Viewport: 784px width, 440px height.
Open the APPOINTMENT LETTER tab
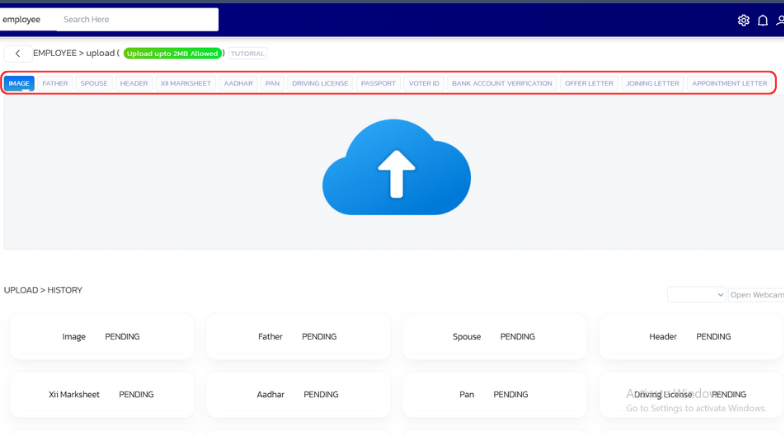[729, 84]
